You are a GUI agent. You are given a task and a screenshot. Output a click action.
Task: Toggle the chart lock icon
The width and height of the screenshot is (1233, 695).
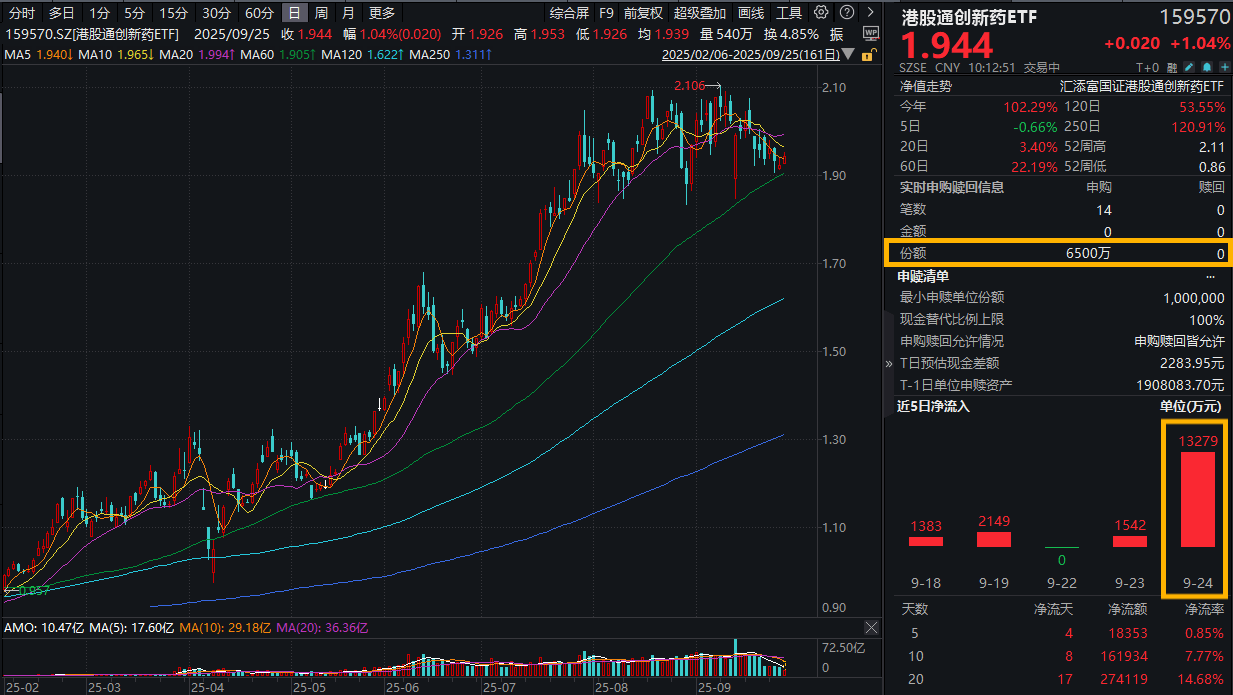867,56
